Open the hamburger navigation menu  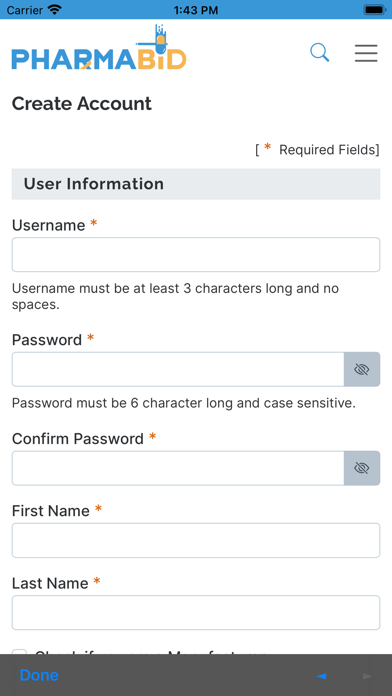[366, 53]
